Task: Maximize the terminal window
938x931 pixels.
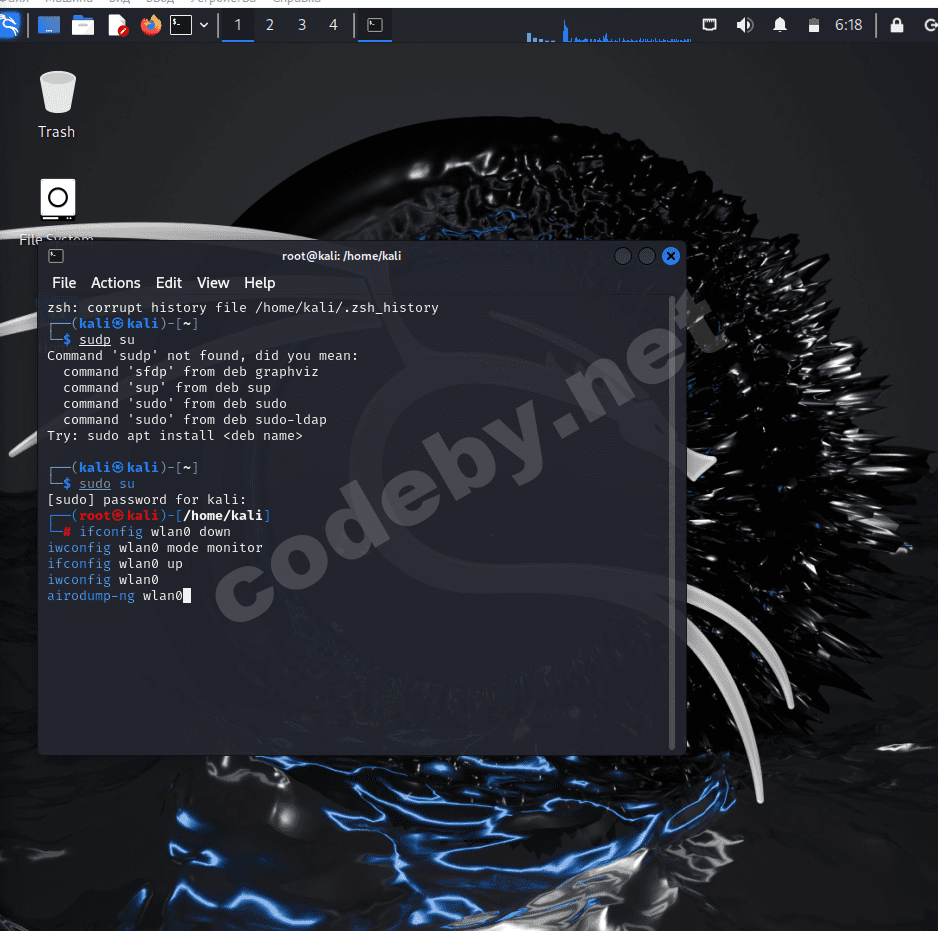Action: pyautogui.click(x=647, y=256)
